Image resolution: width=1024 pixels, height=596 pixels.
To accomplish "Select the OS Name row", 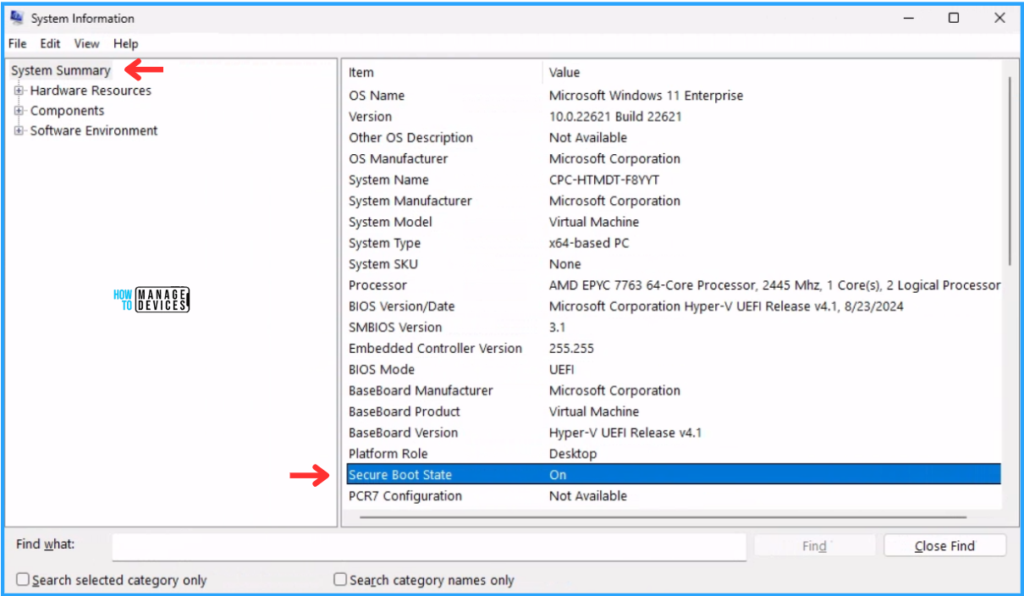I will [673, 95].
